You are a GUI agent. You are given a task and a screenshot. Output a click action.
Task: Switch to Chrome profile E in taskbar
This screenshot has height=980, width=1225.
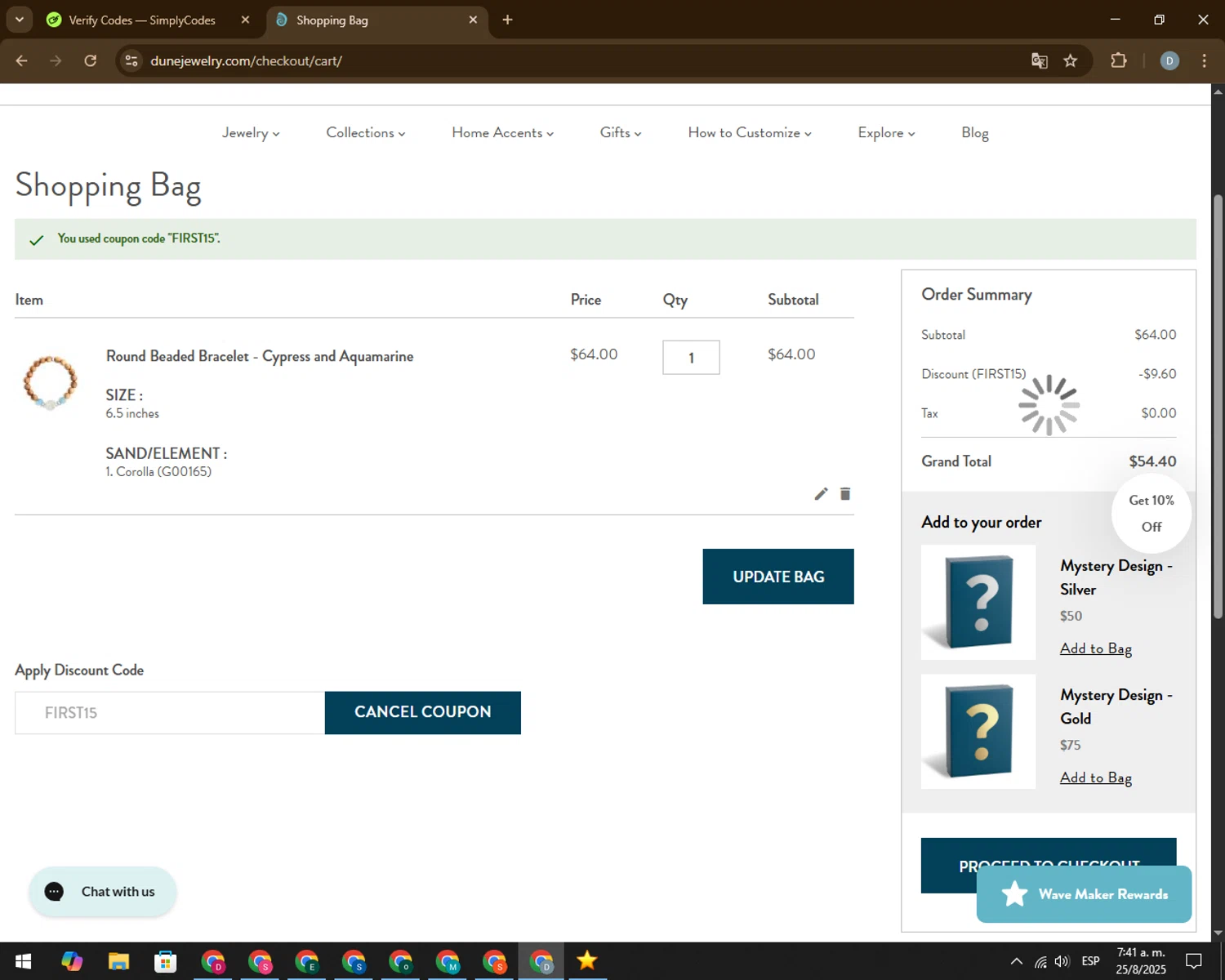click(307, 961)
